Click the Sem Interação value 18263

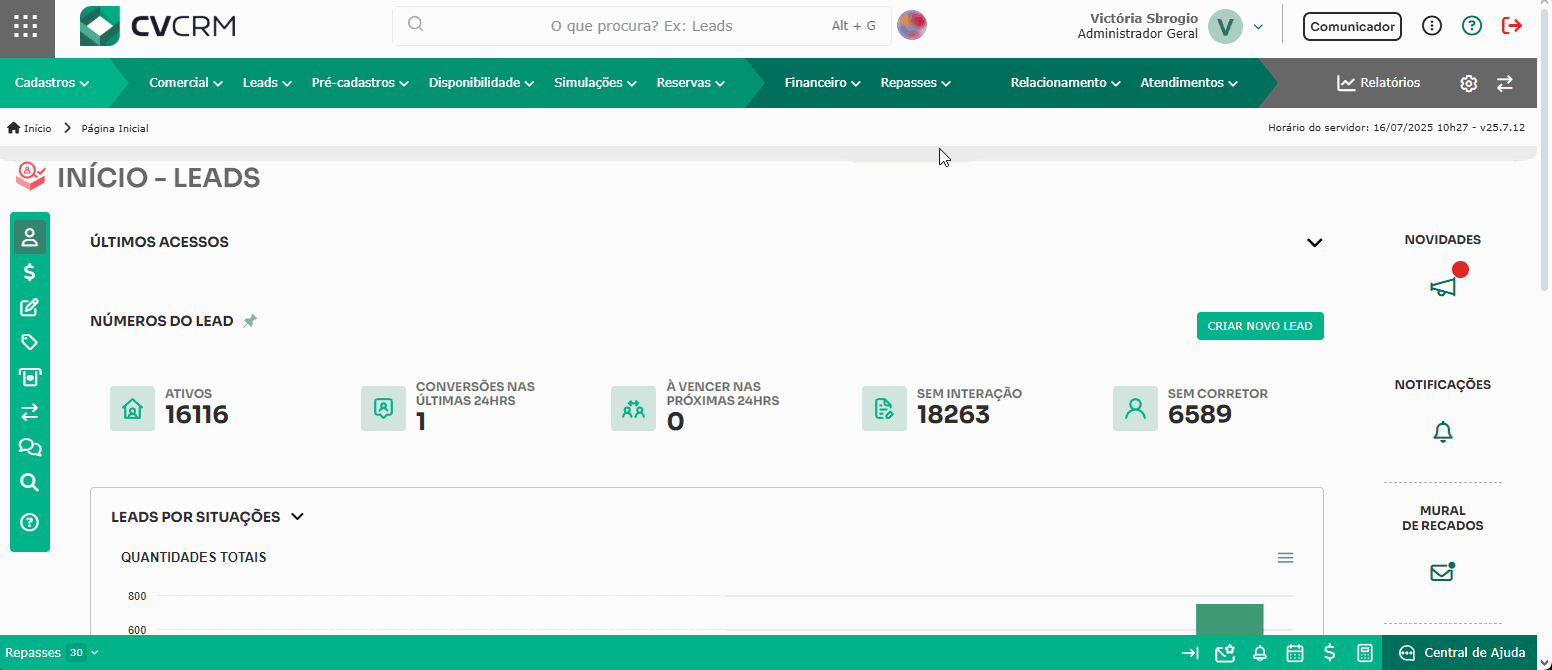coord(953,415)
